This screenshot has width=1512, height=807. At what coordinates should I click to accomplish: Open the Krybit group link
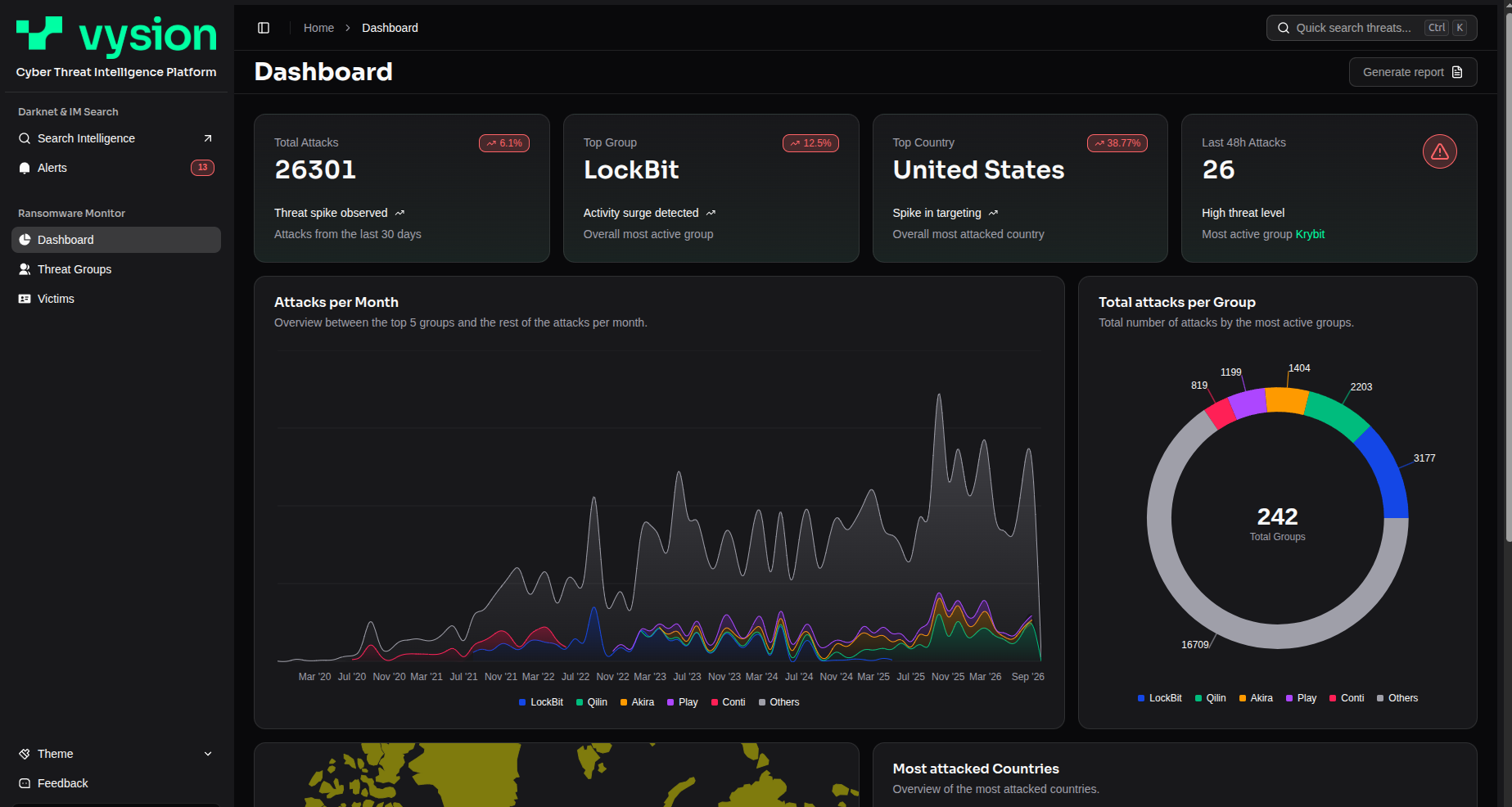[1310, 234]
